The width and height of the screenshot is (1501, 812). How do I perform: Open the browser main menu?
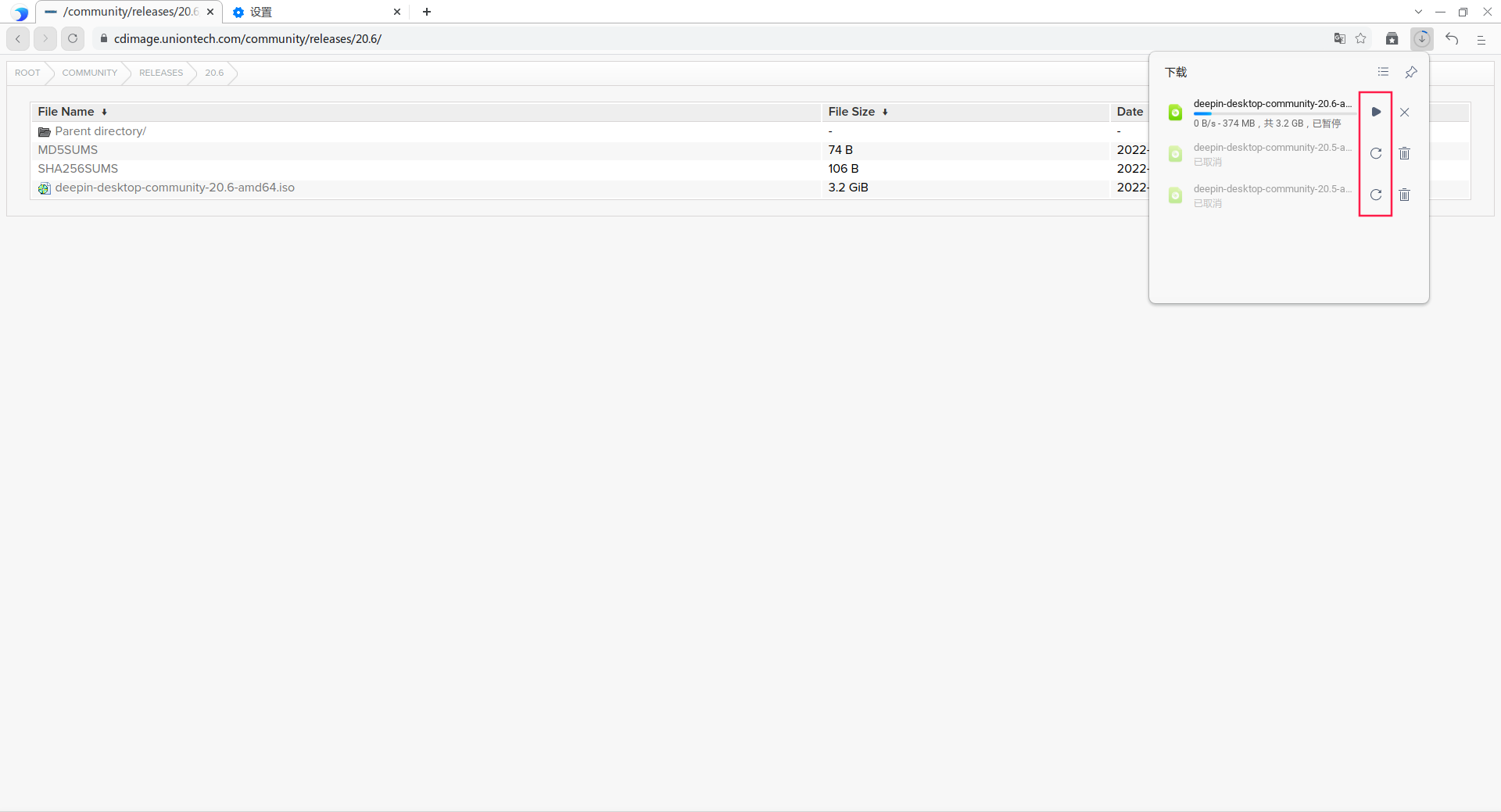(1481, 39)
